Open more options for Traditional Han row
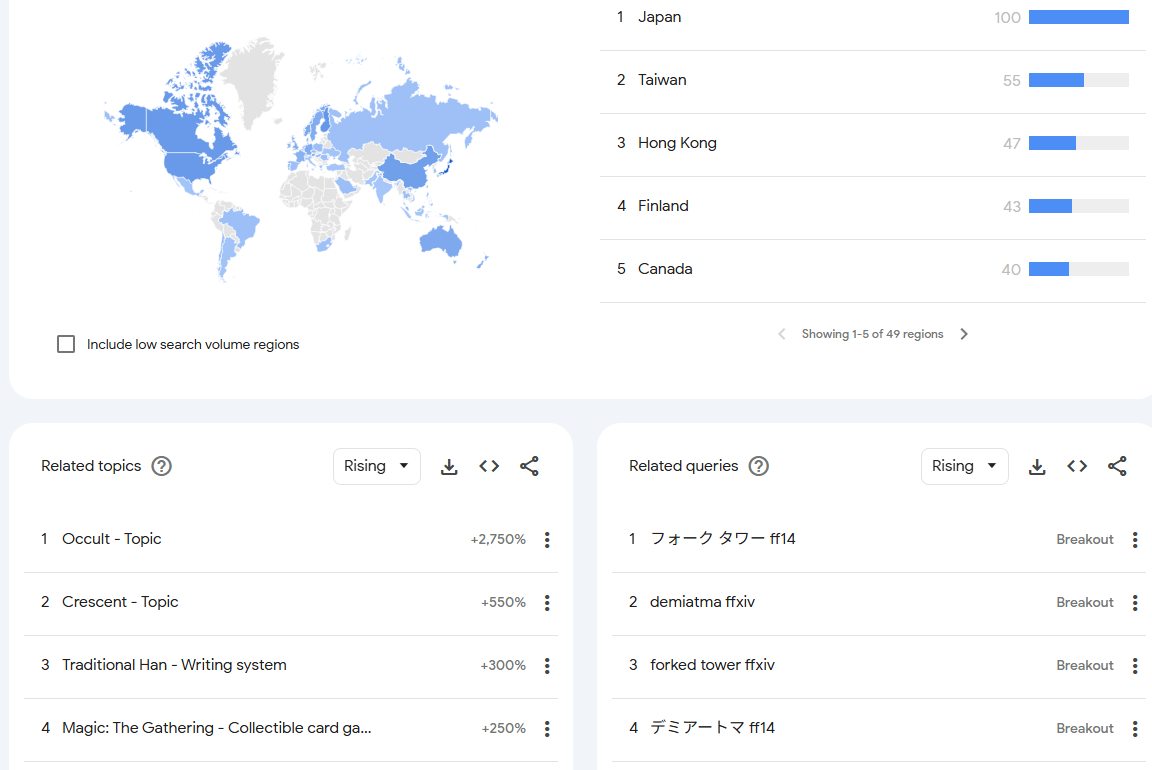Image resolution: width=1152 pixels, height=770 pixels. click(547, 666)
